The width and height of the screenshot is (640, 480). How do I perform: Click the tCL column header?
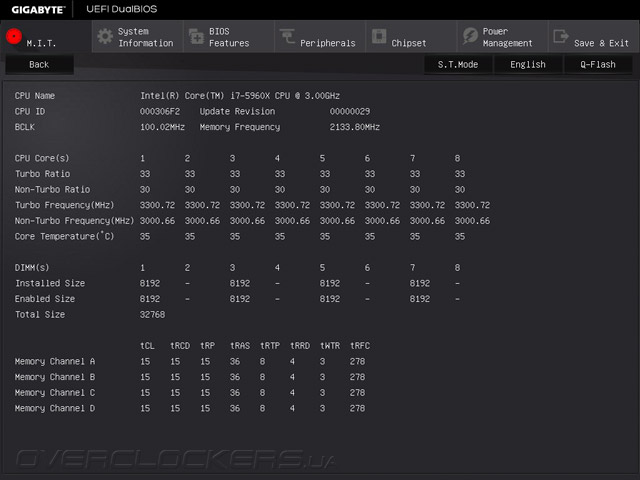pyautogui.click(x=147, y=346)
